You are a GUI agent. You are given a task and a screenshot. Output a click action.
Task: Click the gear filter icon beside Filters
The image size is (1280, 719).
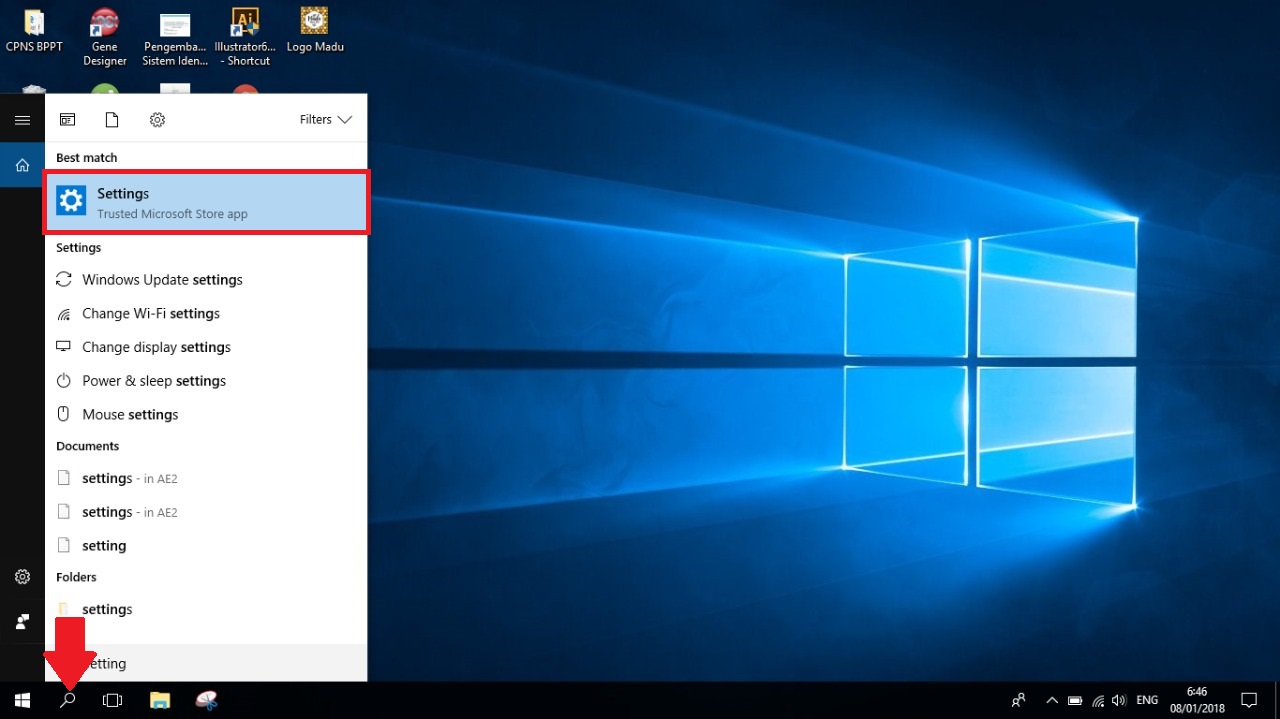point(157,120)
